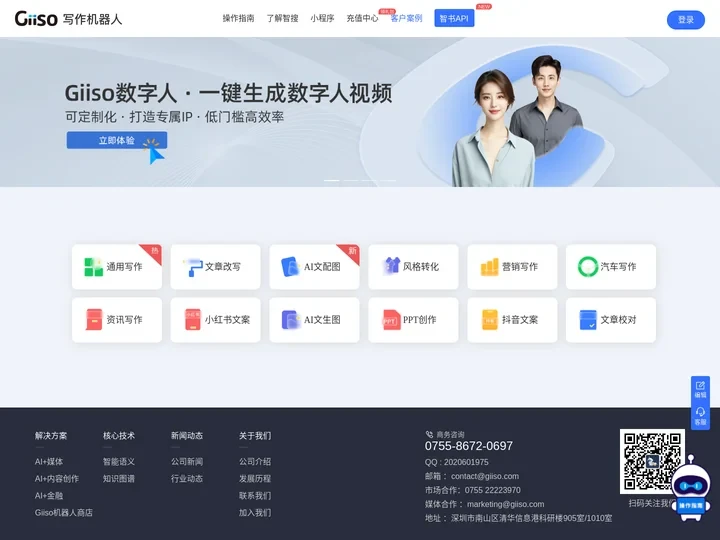Open the 智能语义 footer link
720x540 pixels.
119,461
